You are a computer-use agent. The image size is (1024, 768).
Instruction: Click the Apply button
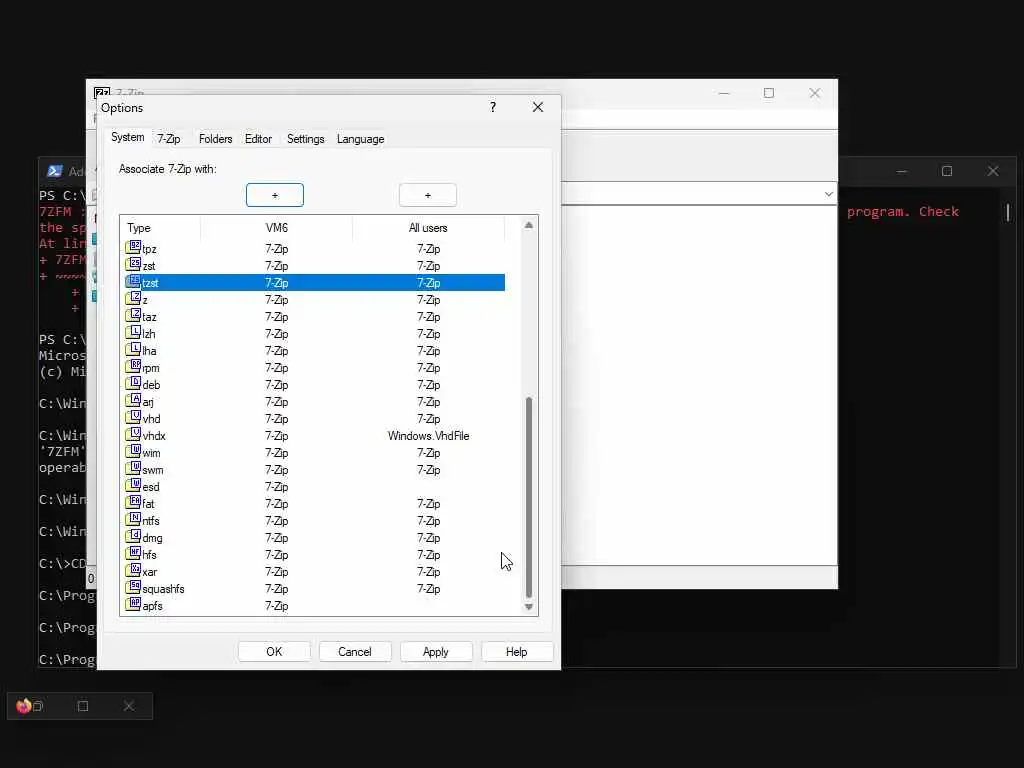coord(436,652)
